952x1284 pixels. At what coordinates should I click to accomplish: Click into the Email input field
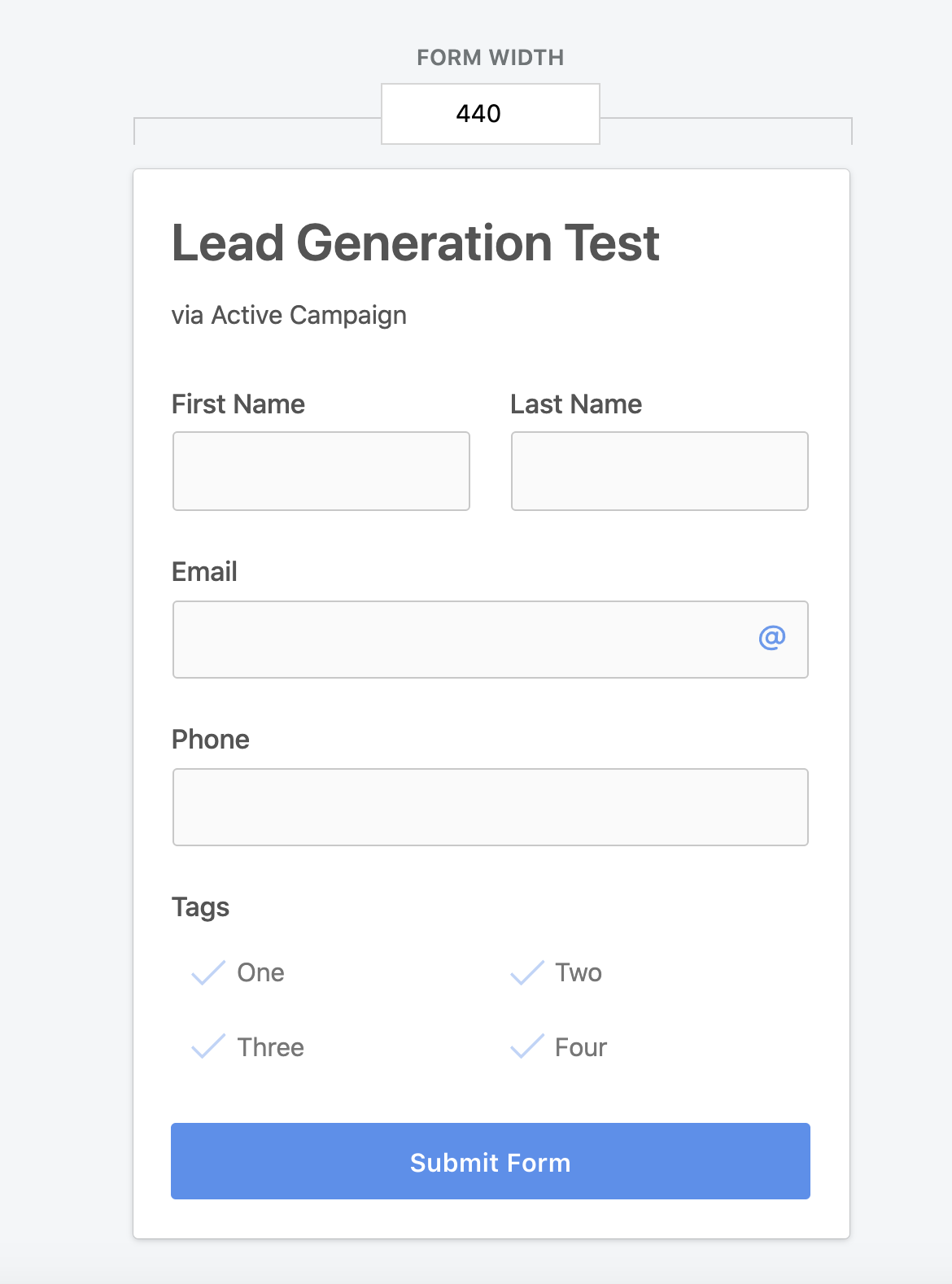491,640
